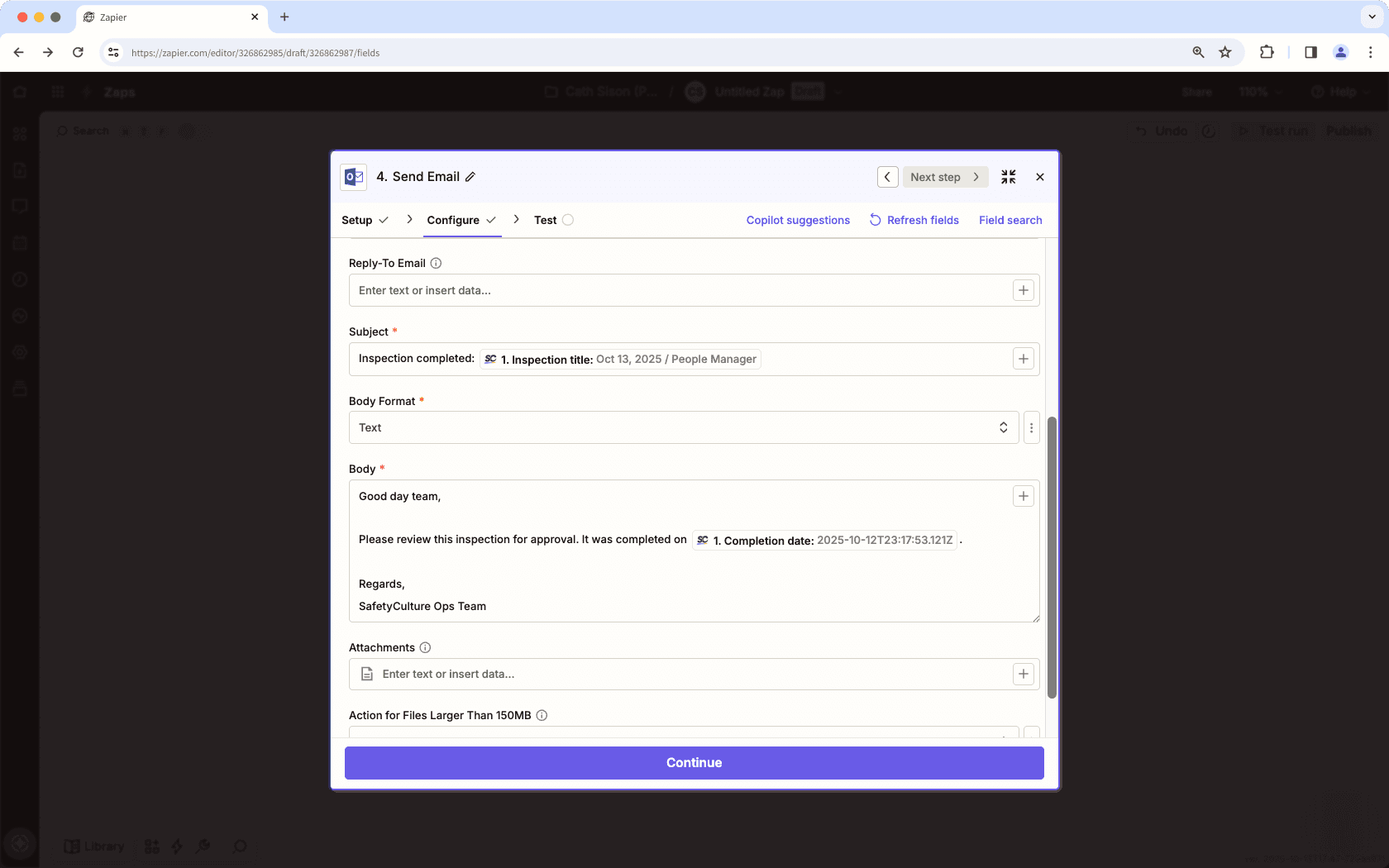Add attachment data with the plus icon
1389x868 pixels.
click(1023, 674)
